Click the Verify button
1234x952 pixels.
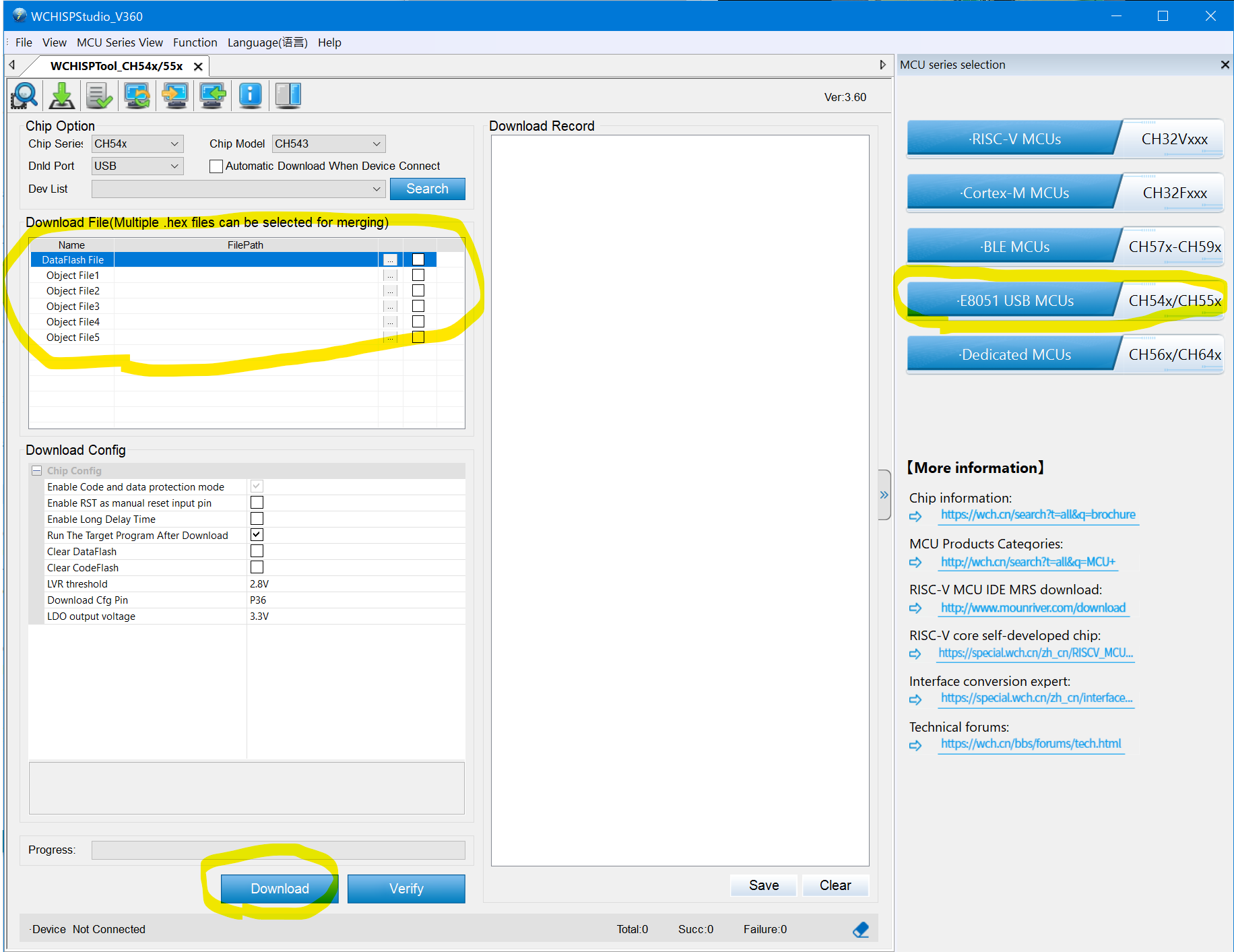[x=406, y=889]
